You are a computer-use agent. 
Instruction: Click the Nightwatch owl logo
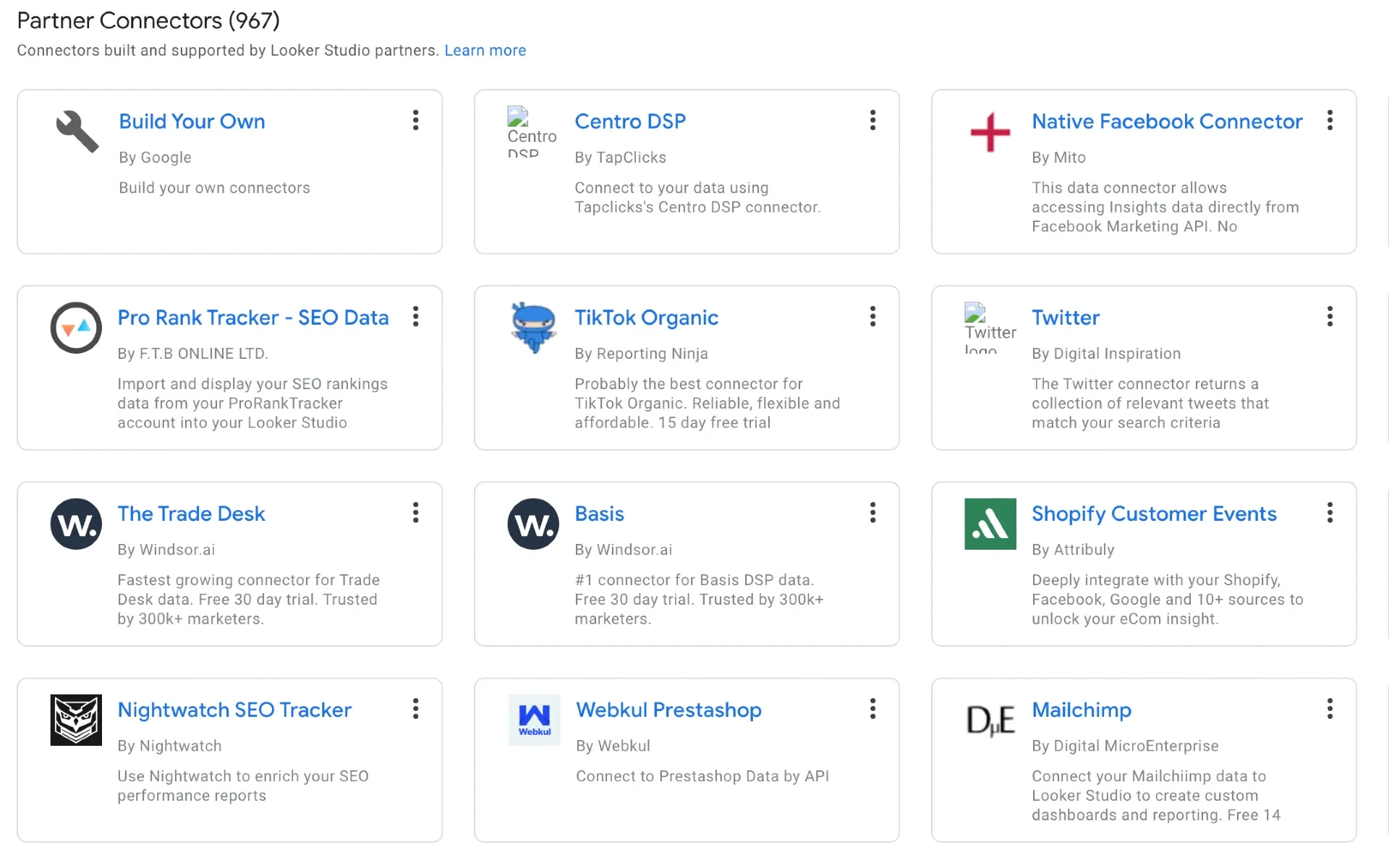[x=75, y=720]
